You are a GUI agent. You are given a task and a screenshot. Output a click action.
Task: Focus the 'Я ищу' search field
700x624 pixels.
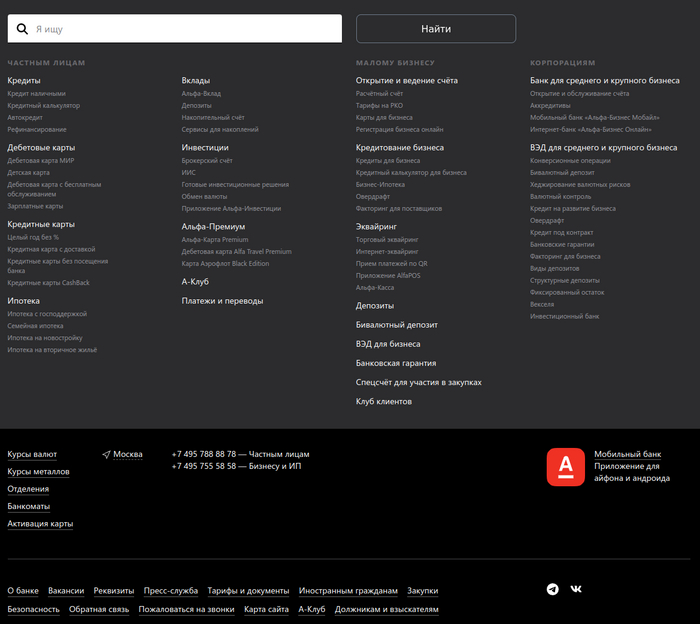175,29
